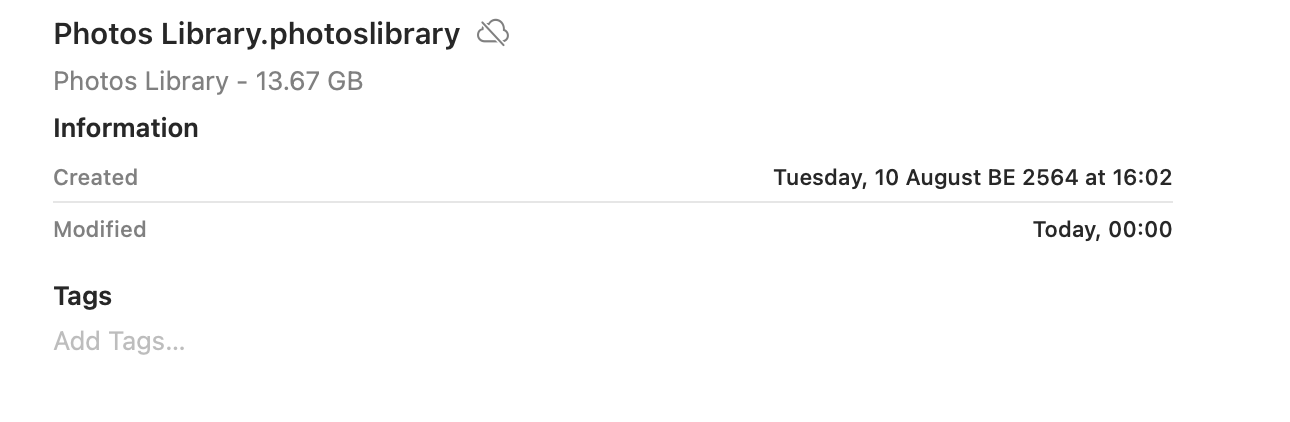Click the 00:00 modified time
Image resolution: width=1290 pixels, height=422 pixels.
click(1140, 230)
